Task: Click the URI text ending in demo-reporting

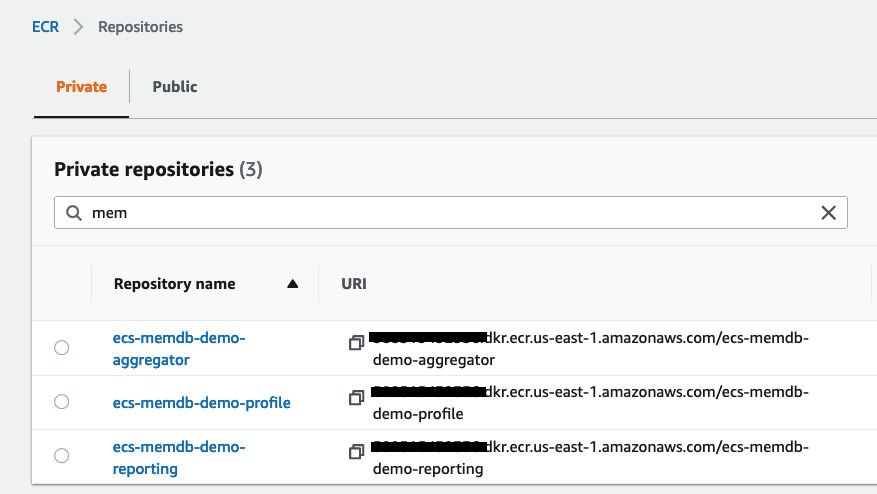Action: (590, 458)
